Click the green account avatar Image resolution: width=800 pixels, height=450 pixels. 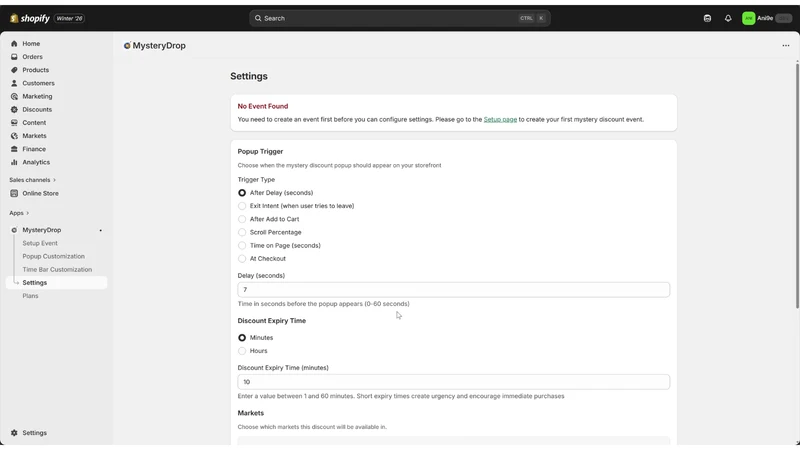[x=748, y=18]
